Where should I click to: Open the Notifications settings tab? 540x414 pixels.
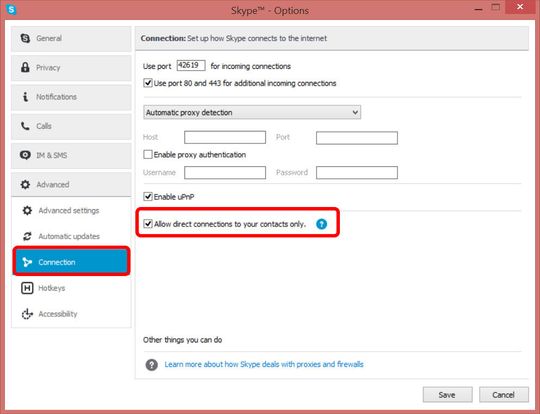(71, 97)
